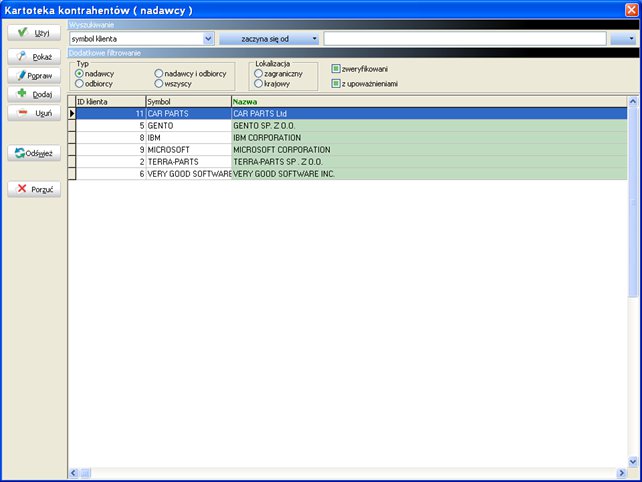
Task: Click the ID cell showing 5
Action: point(111,126)
